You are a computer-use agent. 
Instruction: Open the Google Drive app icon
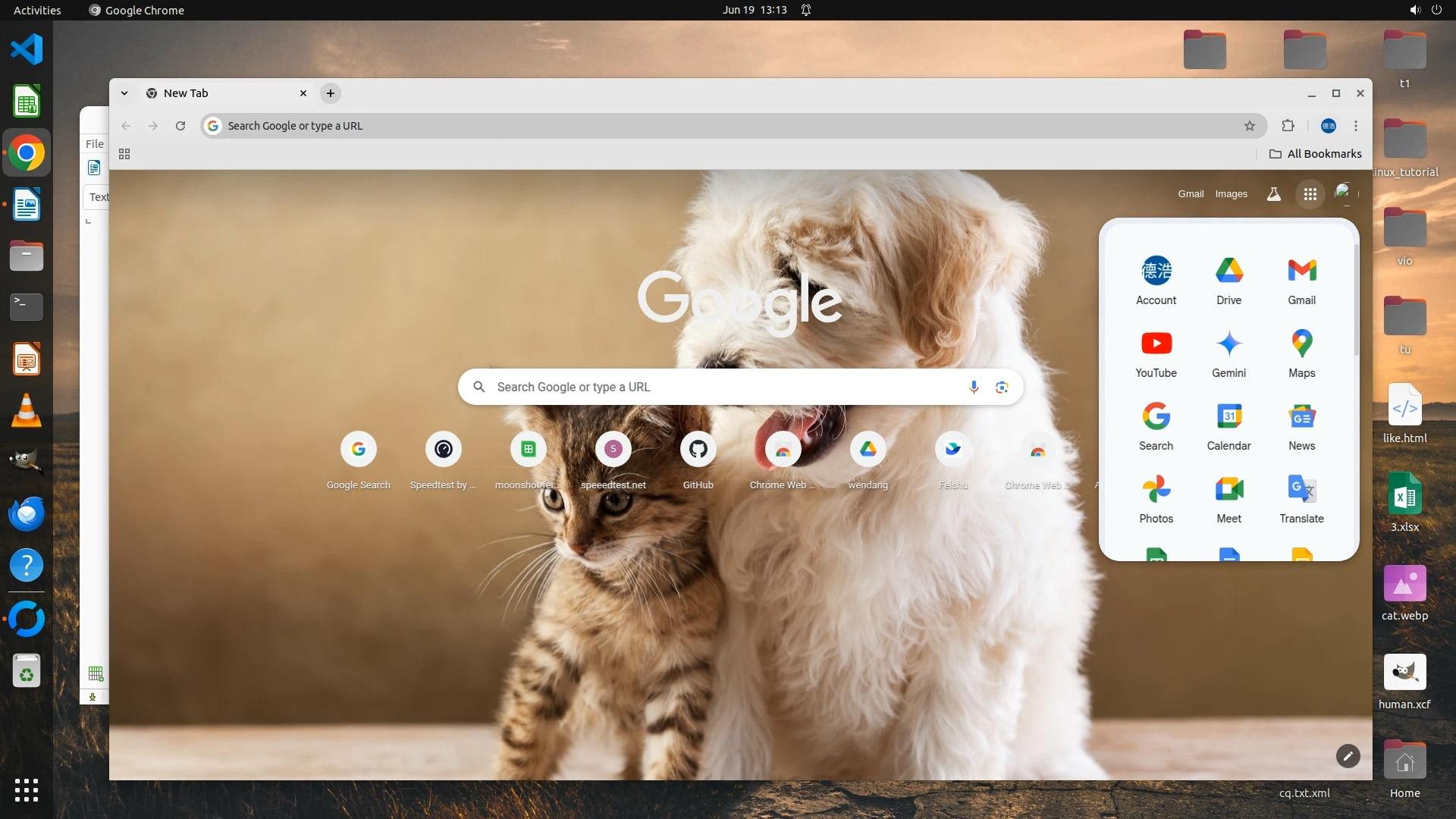coord(1228,271)
